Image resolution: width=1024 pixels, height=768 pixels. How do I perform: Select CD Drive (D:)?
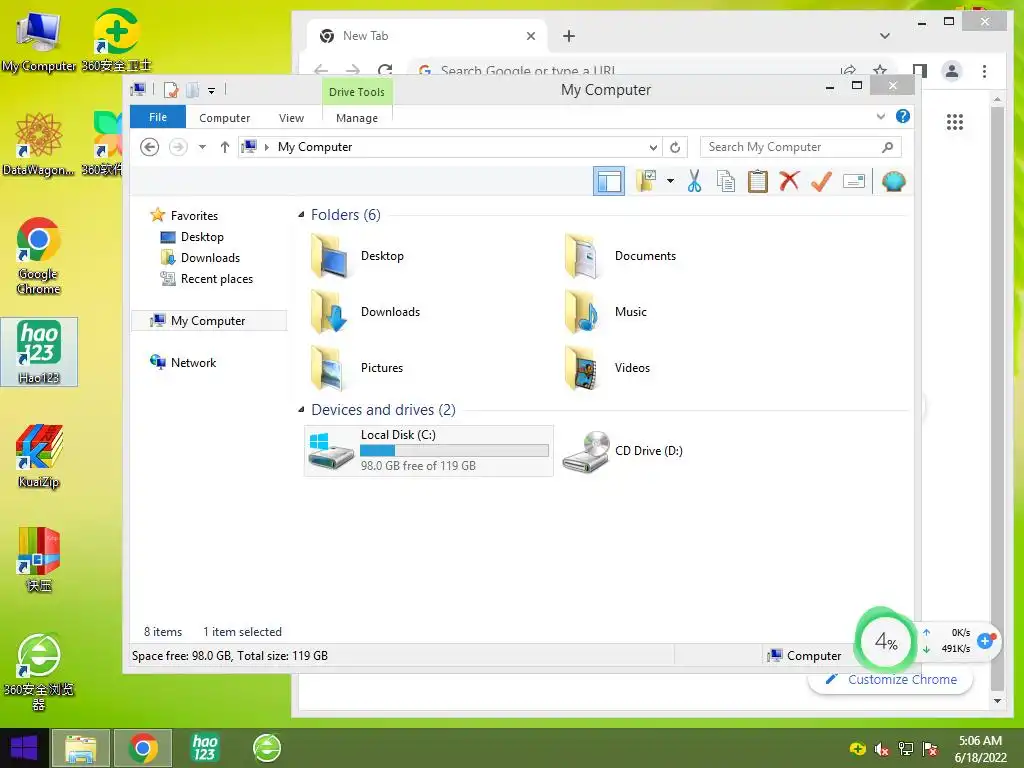pos(622,451)
